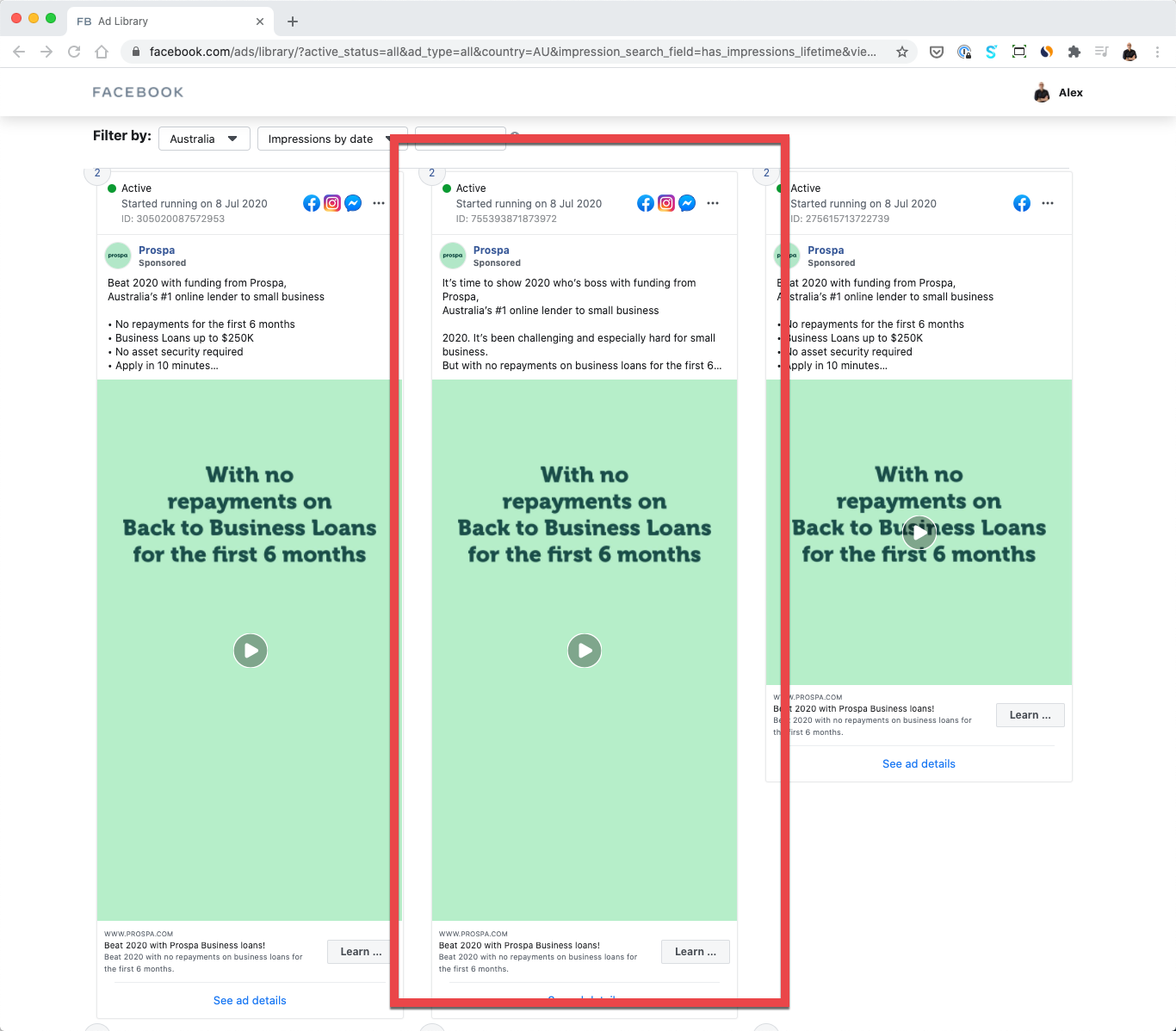Screen dimensions: 1176x1031
Task: Play the video on ad 755393871873972
Action: coord(585,651)
